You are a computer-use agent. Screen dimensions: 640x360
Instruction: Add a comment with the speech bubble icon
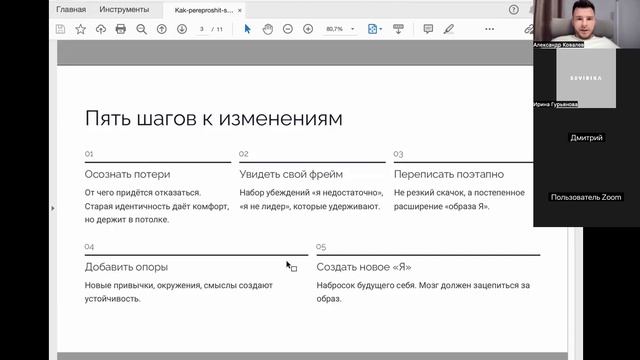[428, 29]
